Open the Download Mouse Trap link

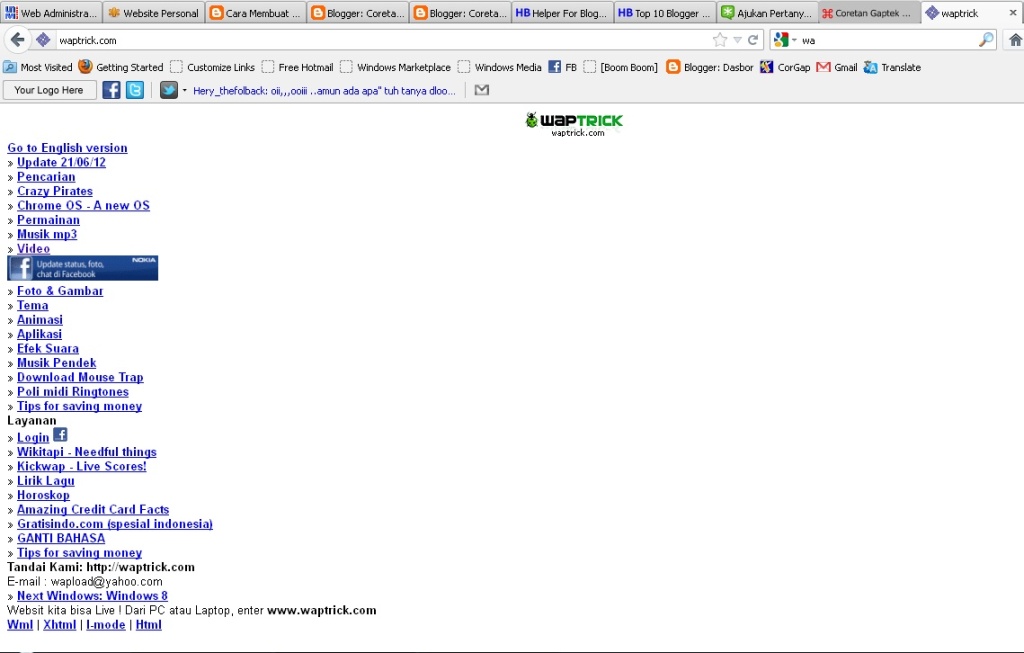[x=80, y=377]
